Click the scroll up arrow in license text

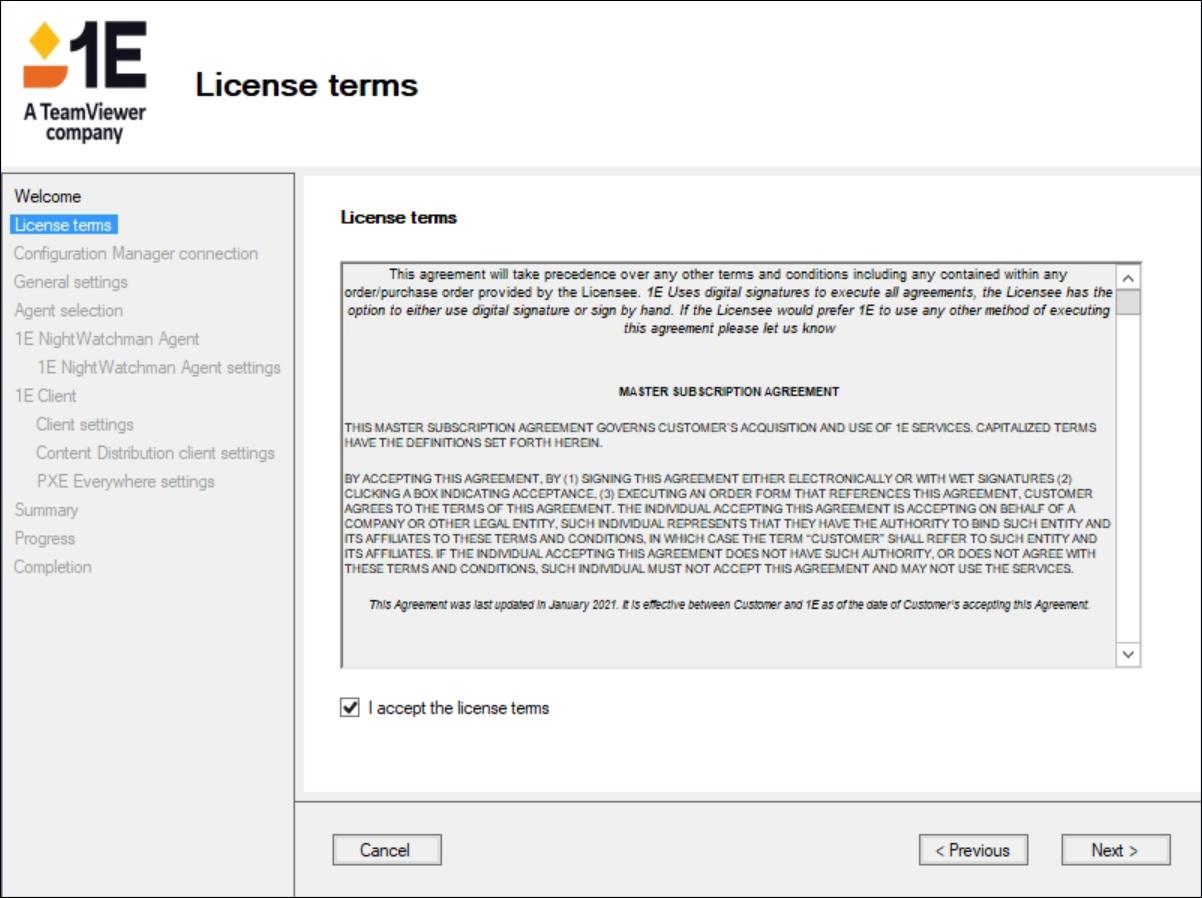(1128, 277)
